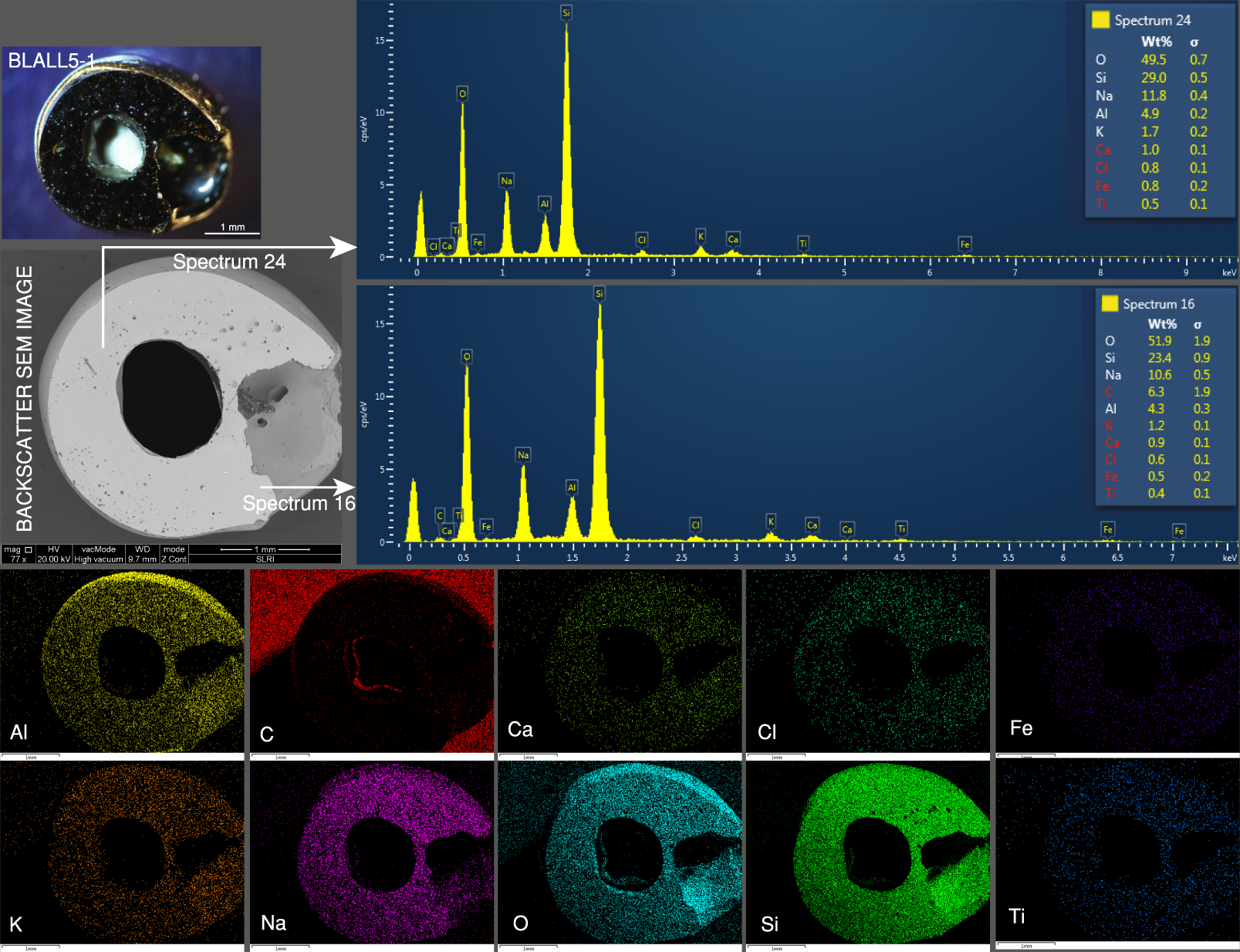Select the magenta Na element map
The width and height of the screenshot is (1240, 952).
coord(371,851)
